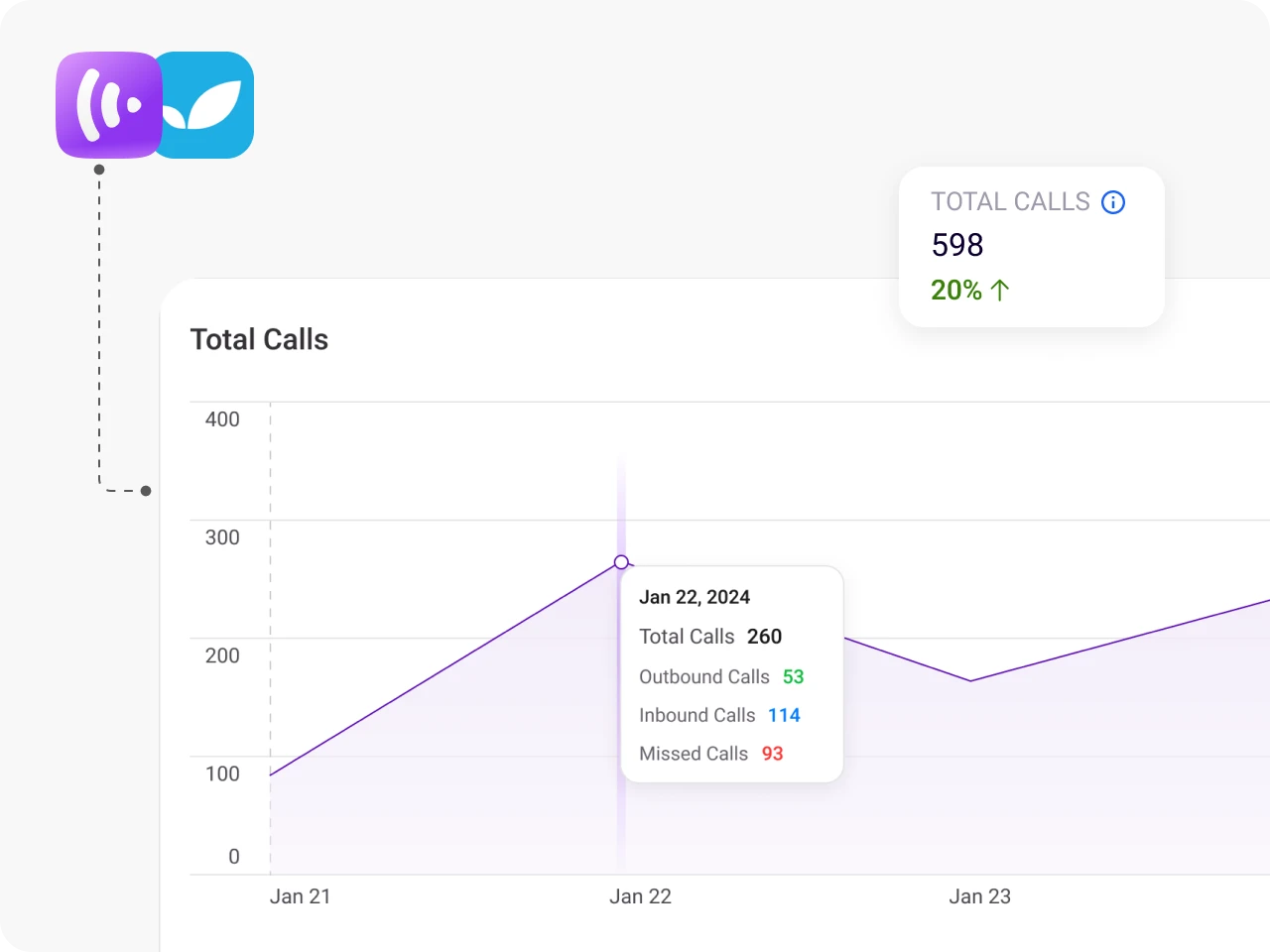
Task: Click Outbound Calls 53 in tooltip
Action: coord(721,676)
